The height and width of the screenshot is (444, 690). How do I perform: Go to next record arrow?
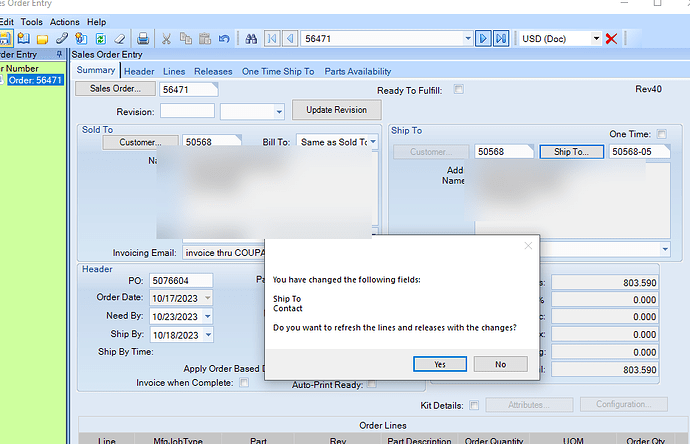(483, 39)
